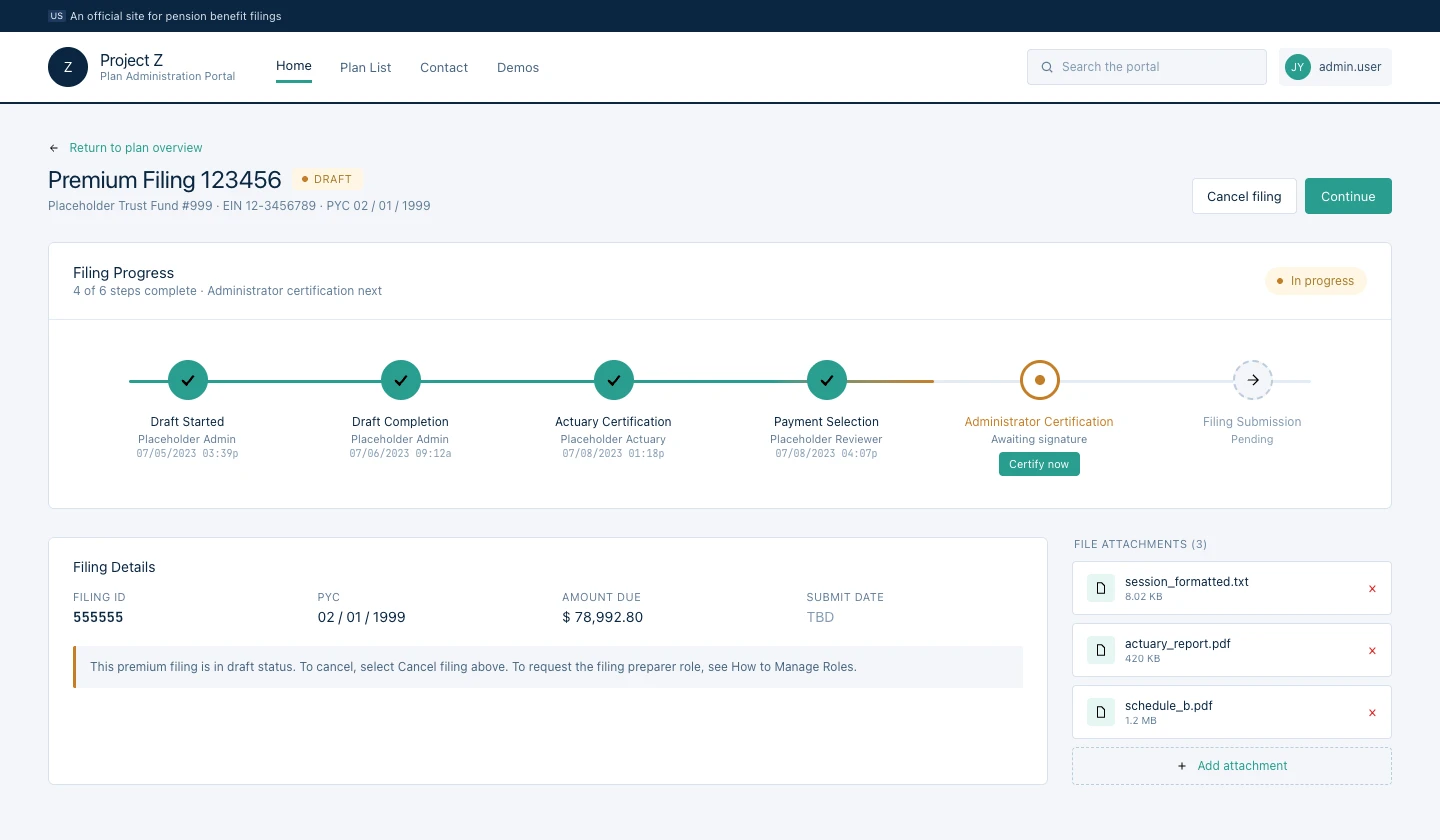Click the Placeholder Reviewer name
This screenshot has width=1440, height=840.
click(826, 439)
